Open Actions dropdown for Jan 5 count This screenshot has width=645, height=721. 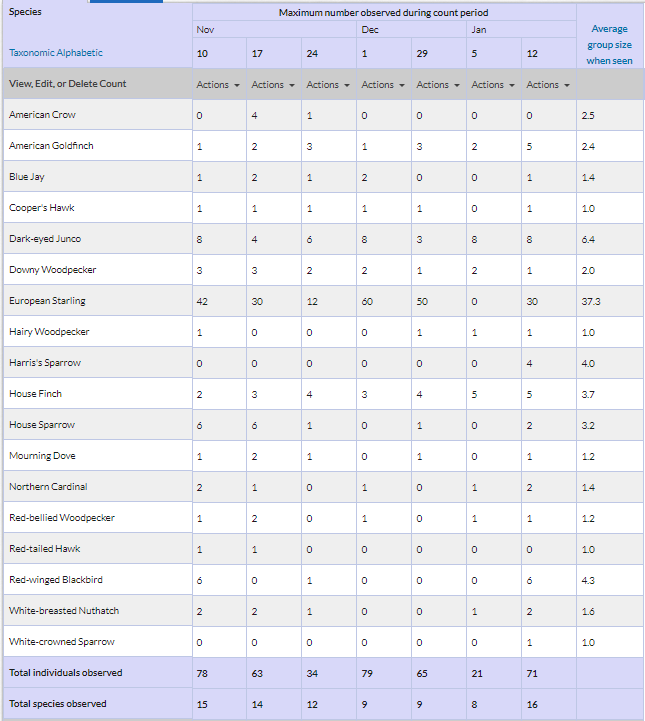click(x=493, y=85)
